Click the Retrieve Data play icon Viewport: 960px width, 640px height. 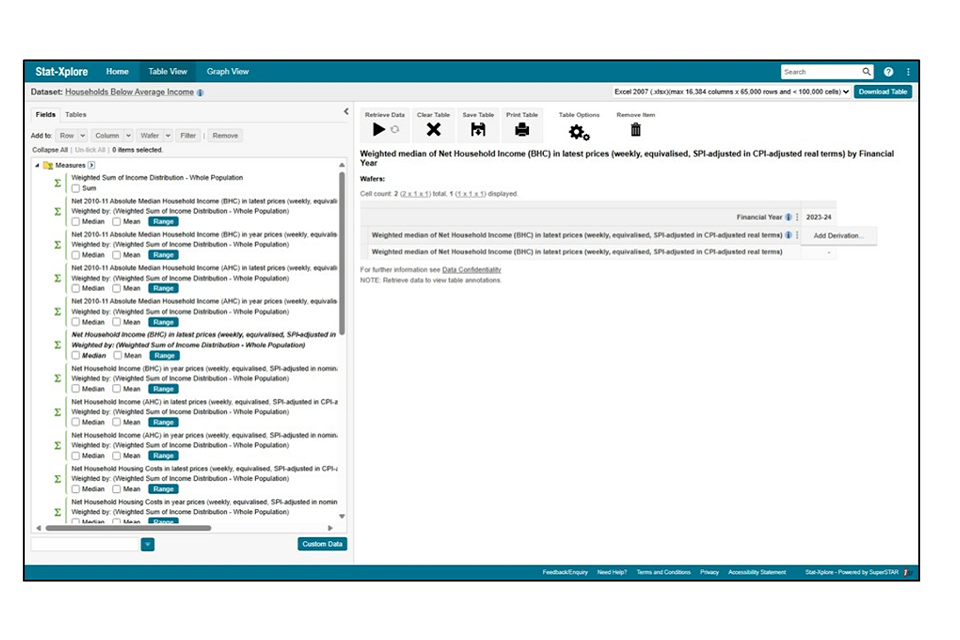[378, 130]
